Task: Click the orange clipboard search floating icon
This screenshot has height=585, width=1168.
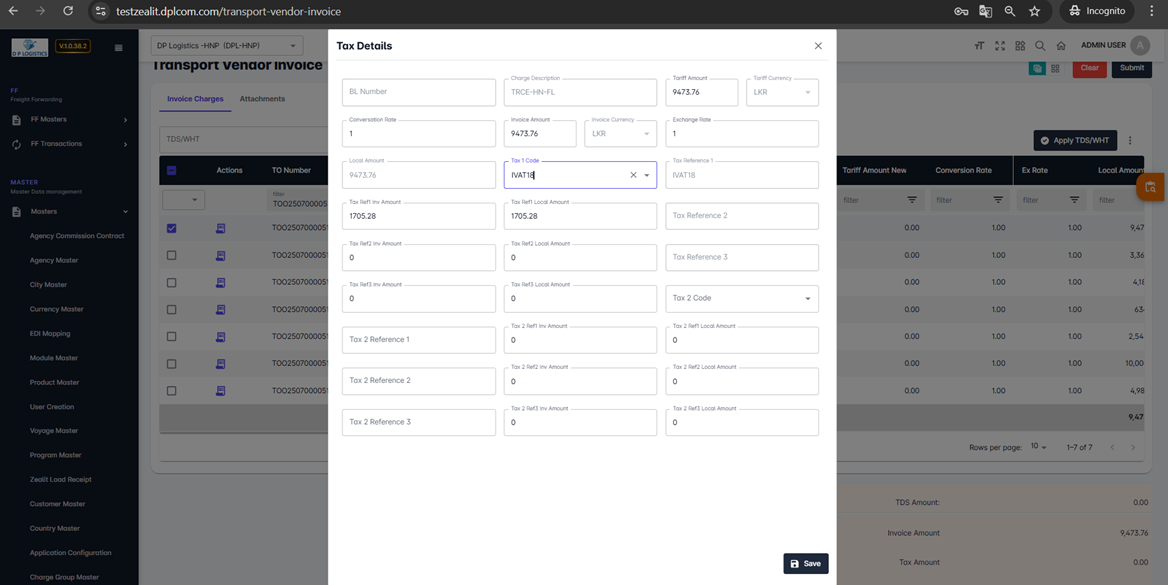Action: tap(1150, 187)
